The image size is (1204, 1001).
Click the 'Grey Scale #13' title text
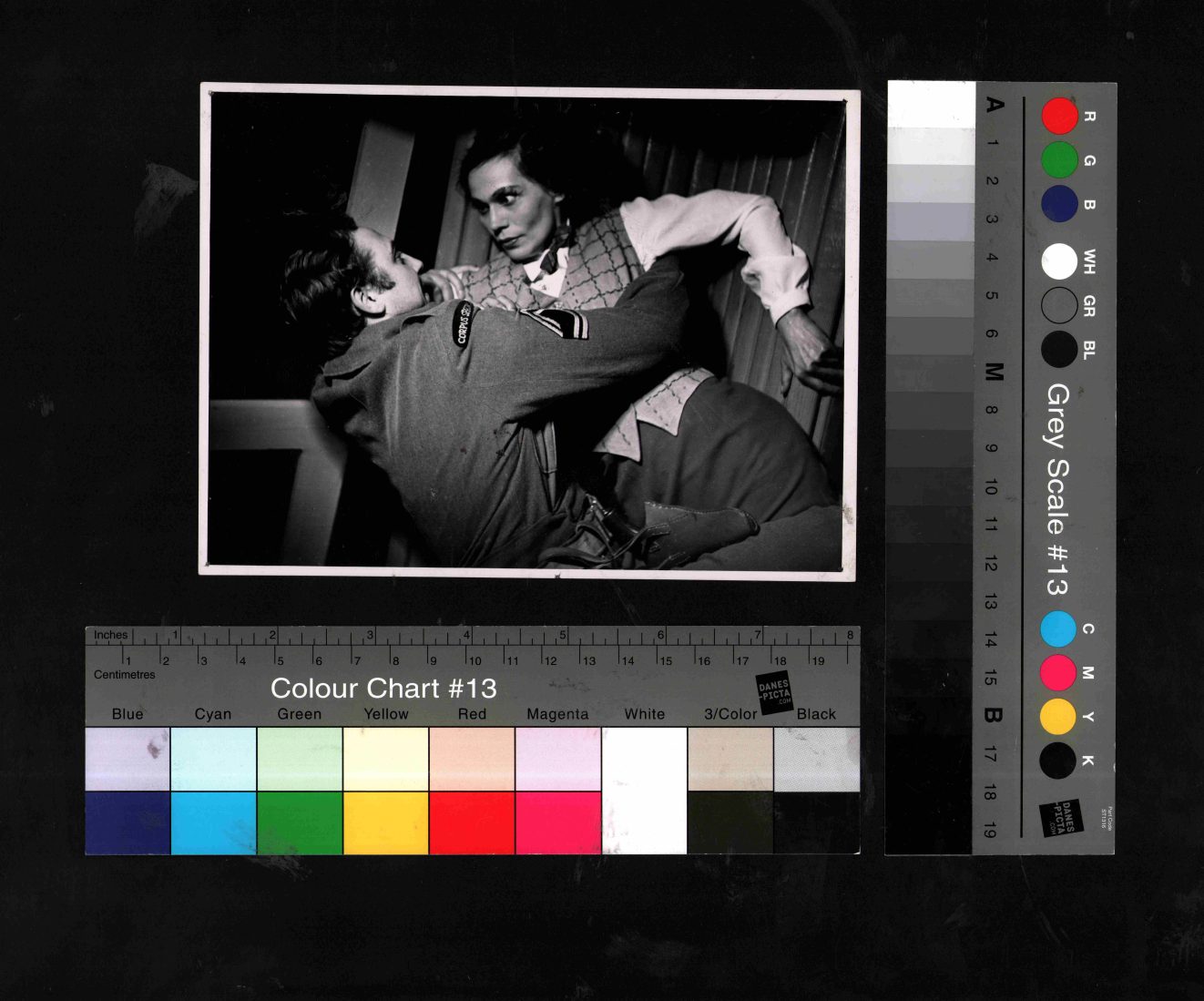[1056, 489]
